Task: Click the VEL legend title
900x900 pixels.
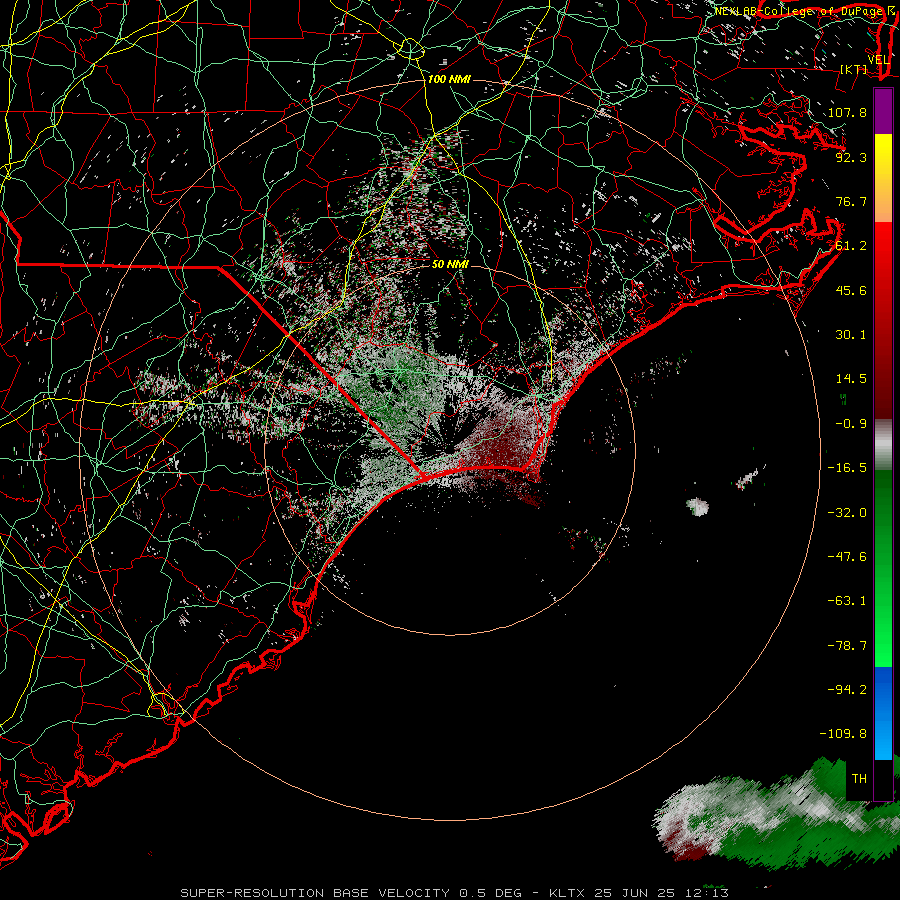Action: click(879, 59)
